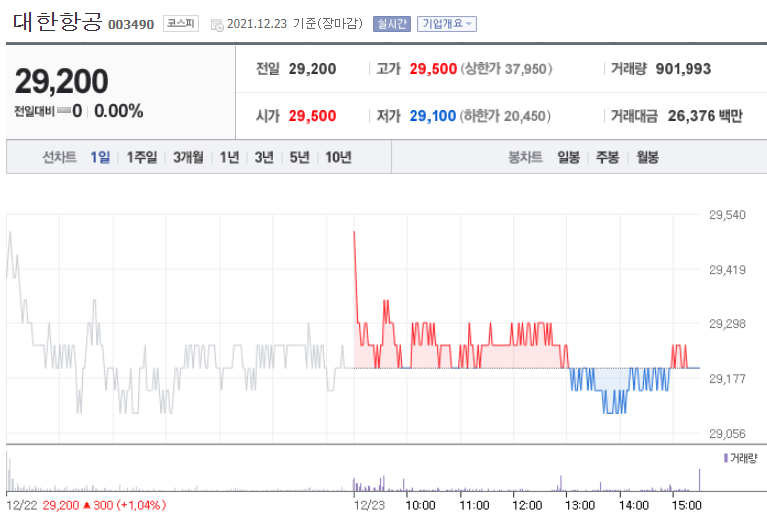Click the 실시간 real-time button

click(x=392, y=23)
